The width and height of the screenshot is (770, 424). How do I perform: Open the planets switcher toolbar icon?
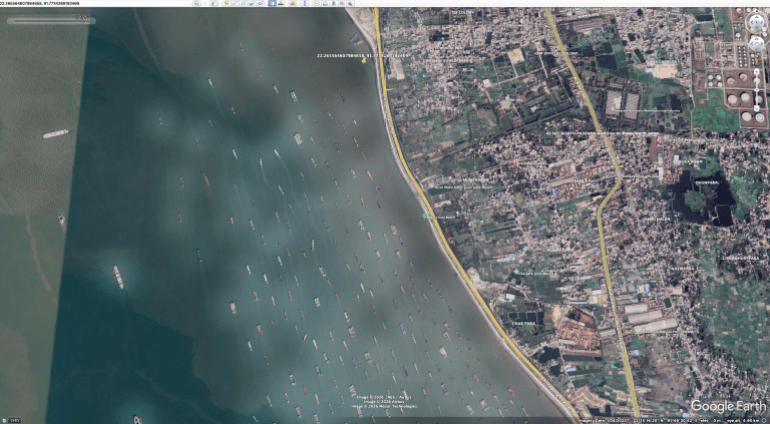click(x=293, y=3)
